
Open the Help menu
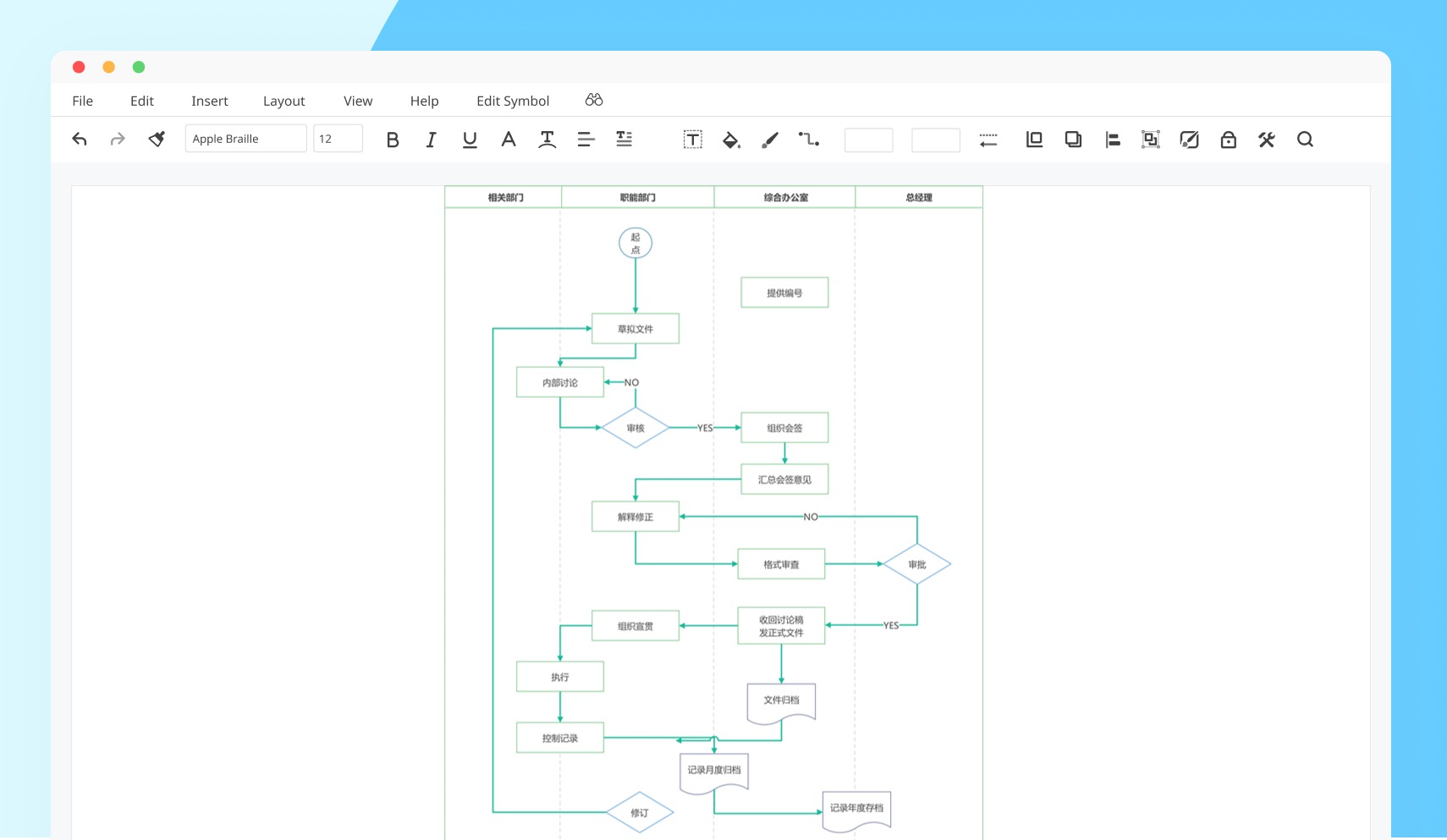click(425, 101)
